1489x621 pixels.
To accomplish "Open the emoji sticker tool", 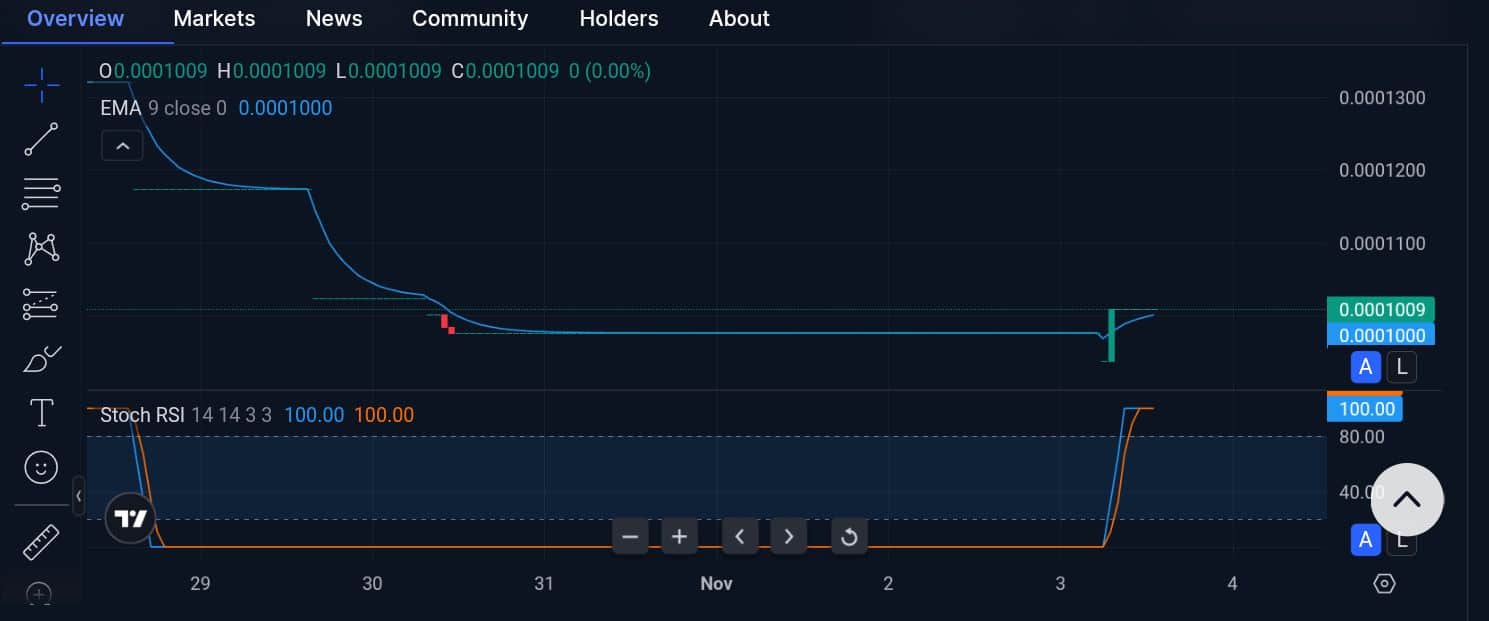I will coord(41,467).
